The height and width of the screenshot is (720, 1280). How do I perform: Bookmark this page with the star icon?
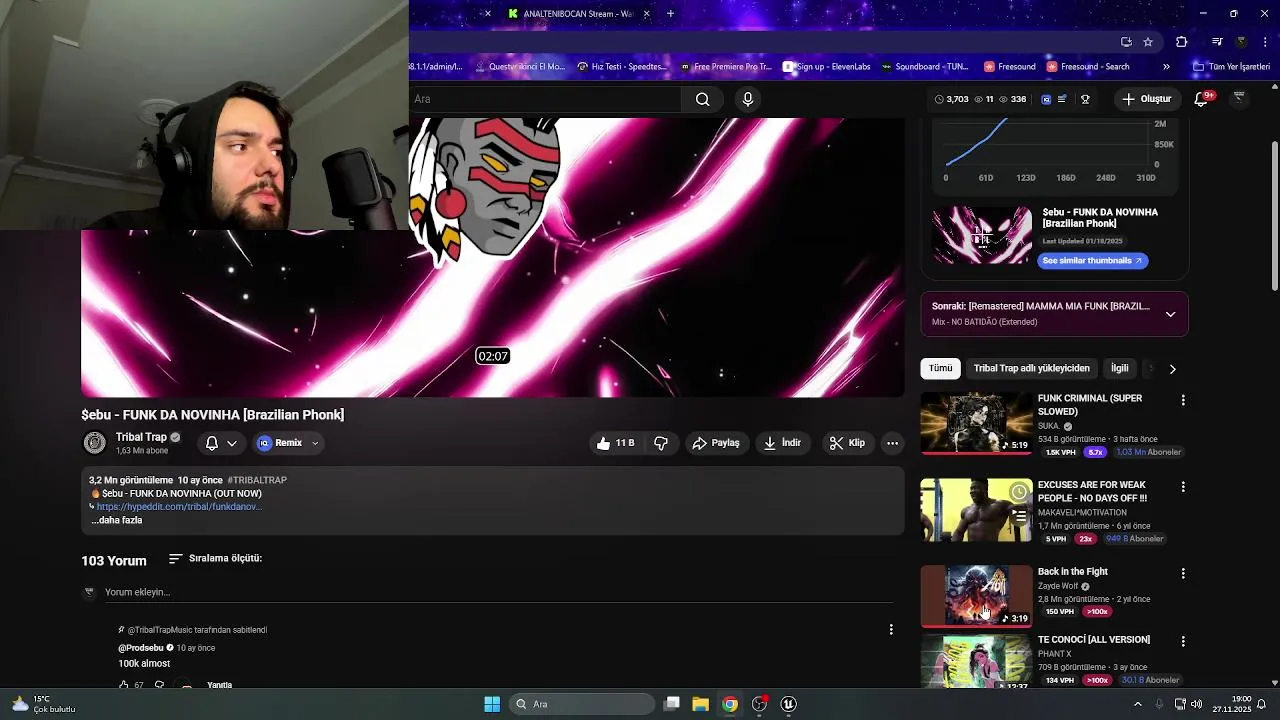(1148, 42)
